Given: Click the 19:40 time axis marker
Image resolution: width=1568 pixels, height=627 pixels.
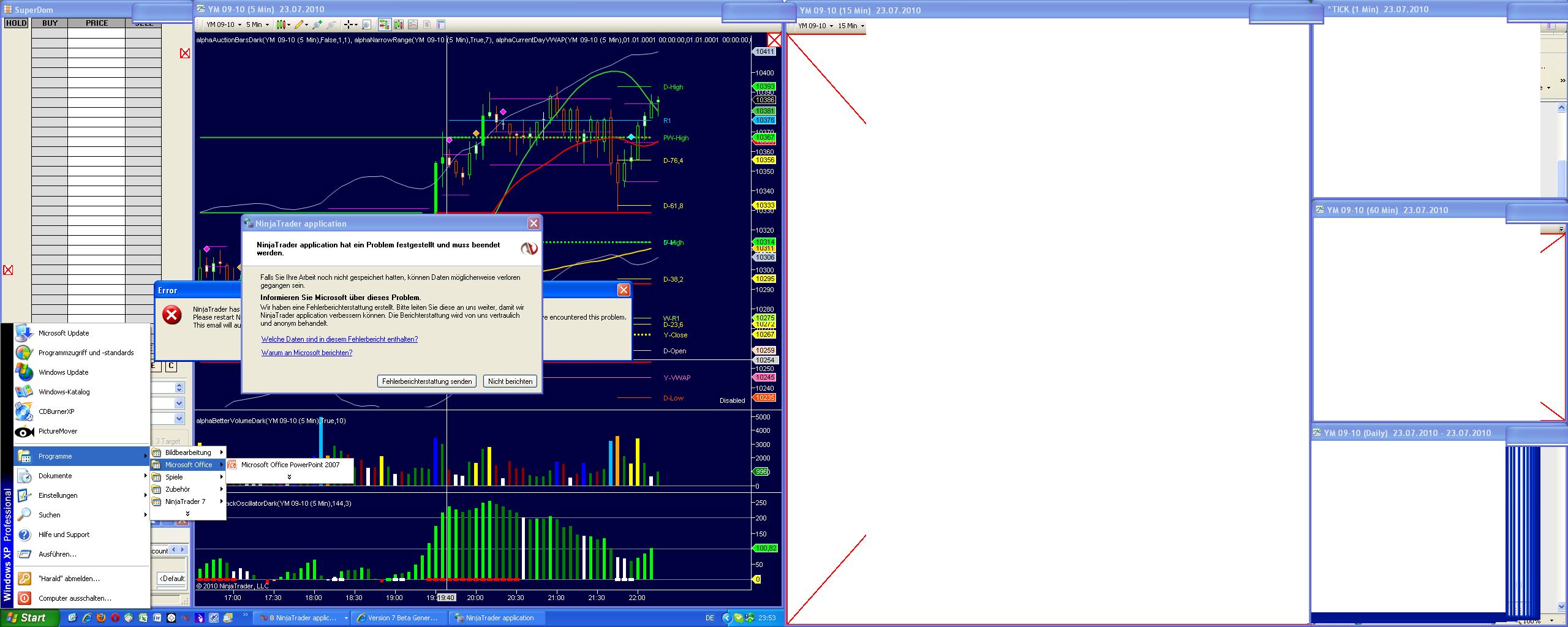Looking at the screenshot, I should (x=447, y=598).
